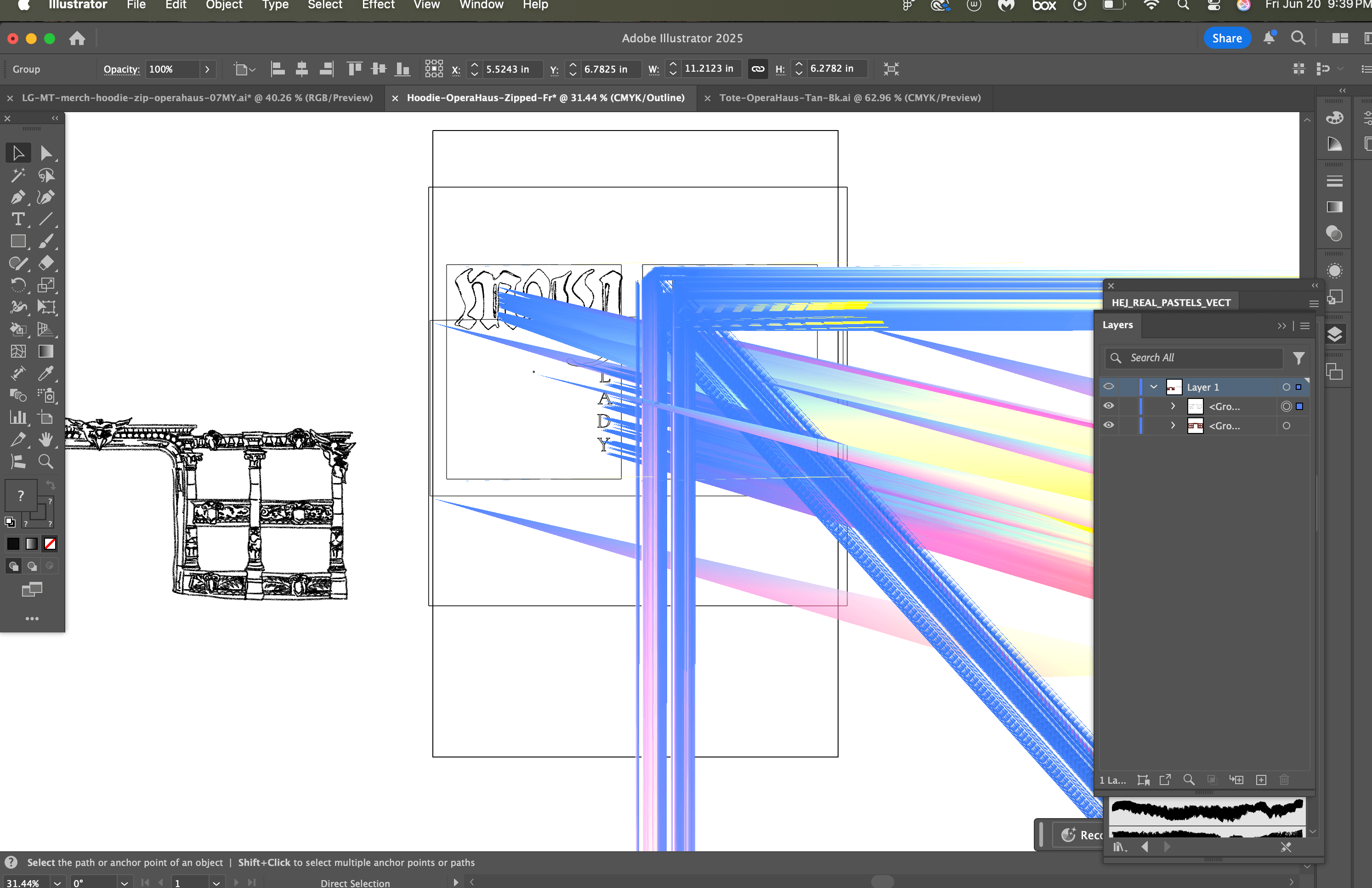Swap fill and stroke colors
This screenshot has height=888, width=1372.
tap(51, 485)
